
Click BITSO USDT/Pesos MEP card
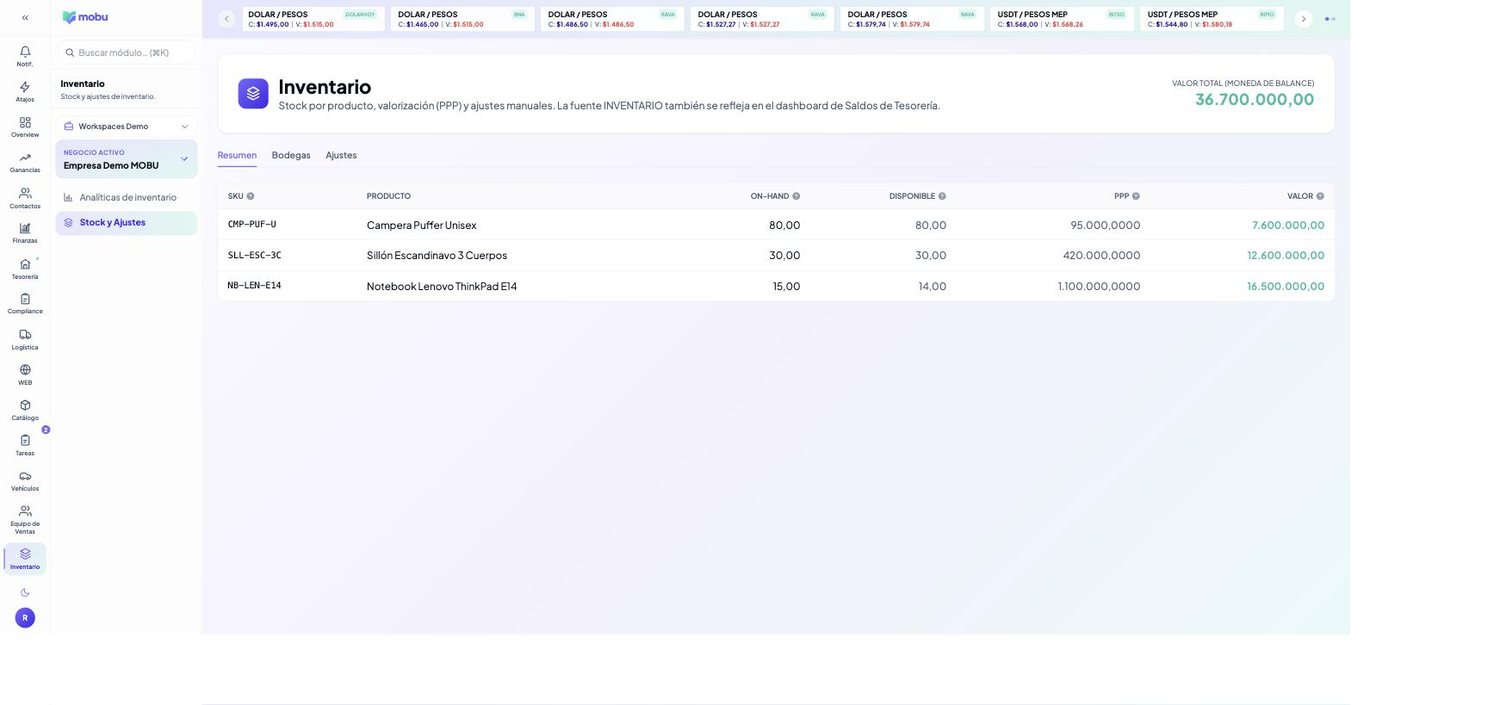[x=1063, y=19]
